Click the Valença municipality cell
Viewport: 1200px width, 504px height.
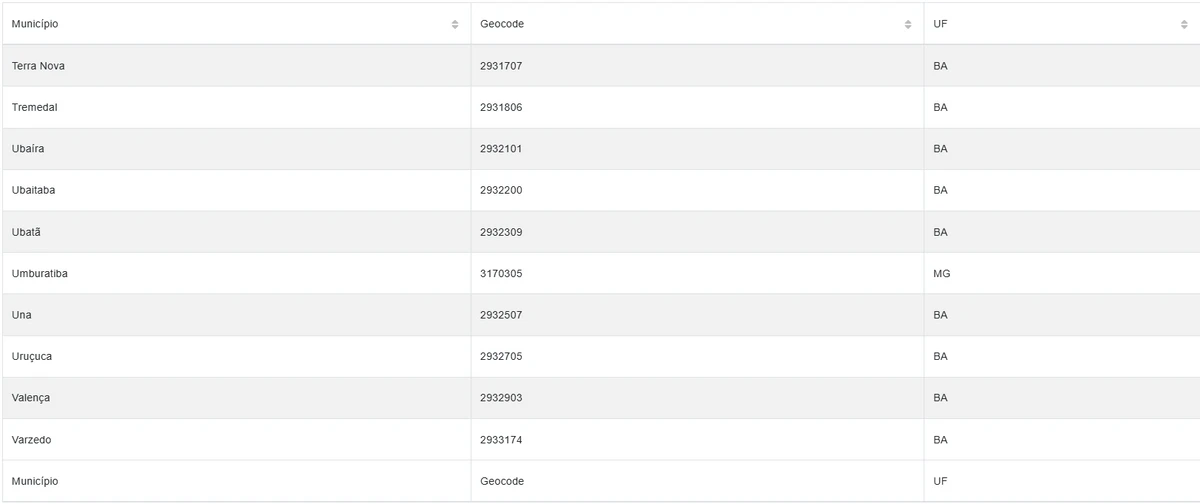[31, 398]
